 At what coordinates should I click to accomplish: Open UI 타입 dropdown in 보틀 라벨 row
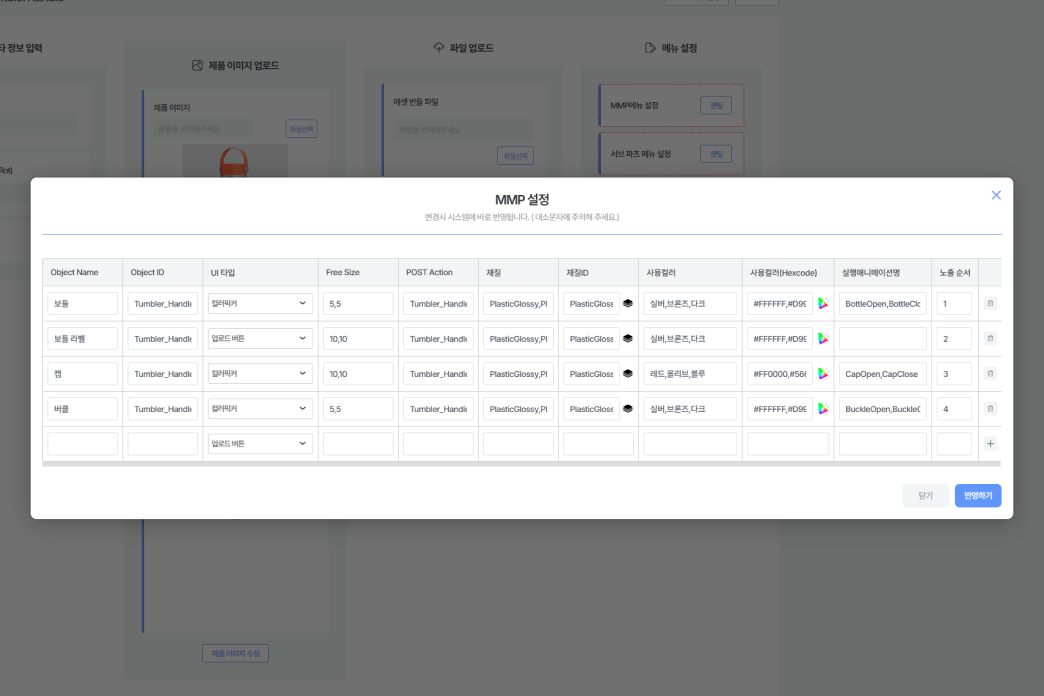pyautogui.click(x=260, y=339)
